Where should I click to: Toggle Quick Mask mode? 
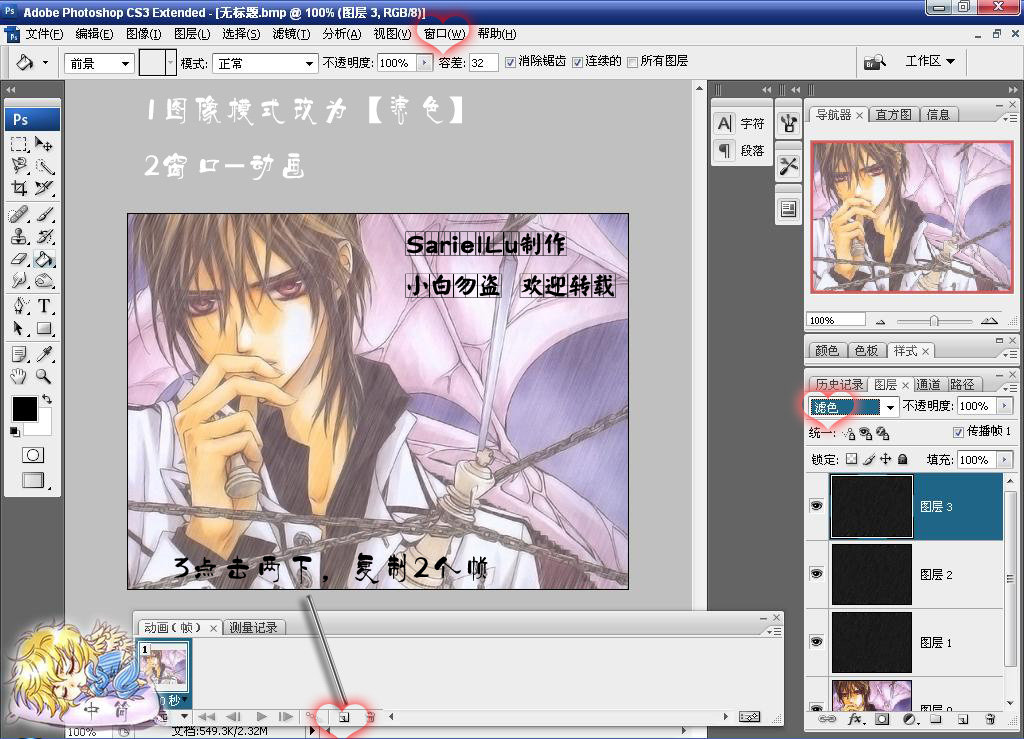(x=33, y=455)
